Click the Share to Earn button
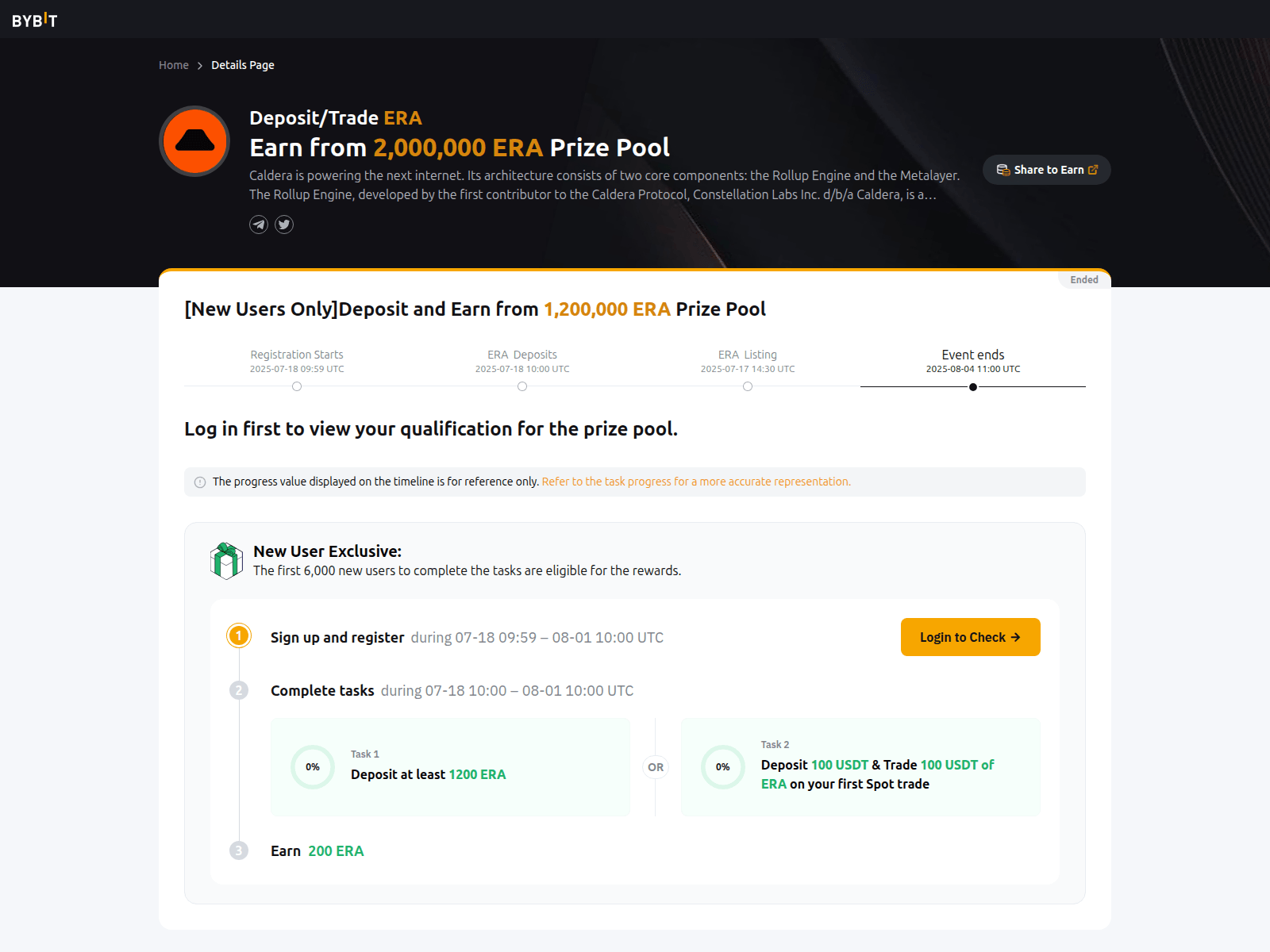The height and width of the screenshot is (952, 1270). pyautogui.click(x=1047, y=170)
